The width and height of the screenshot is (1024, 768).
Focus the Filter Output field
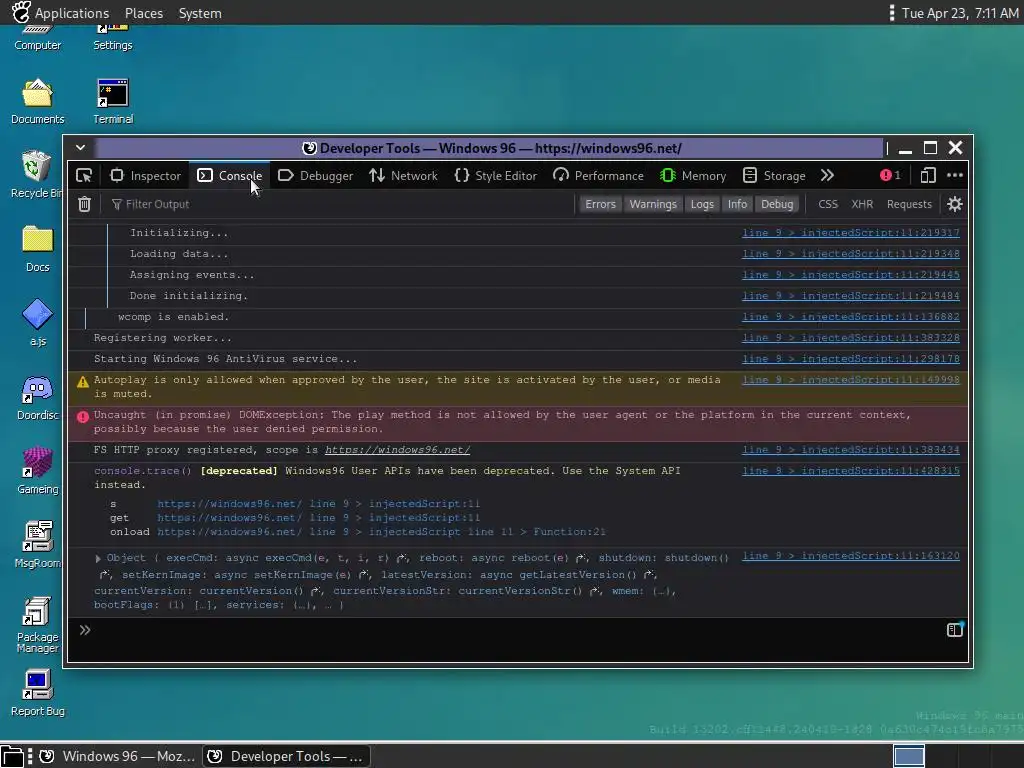click(x=340, y=204)
